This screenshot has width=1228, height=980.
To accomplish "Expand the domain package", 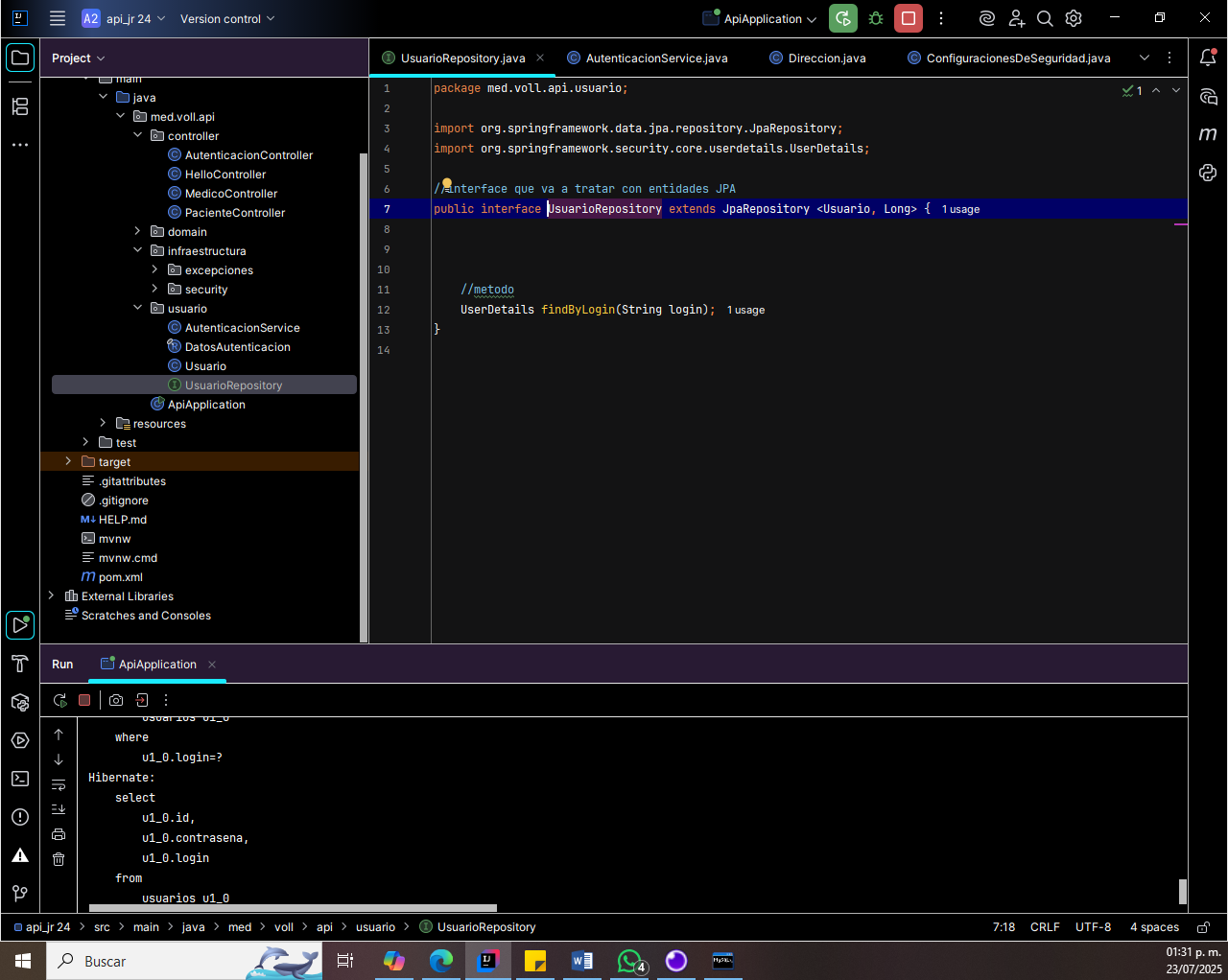I will click(138, 231).
